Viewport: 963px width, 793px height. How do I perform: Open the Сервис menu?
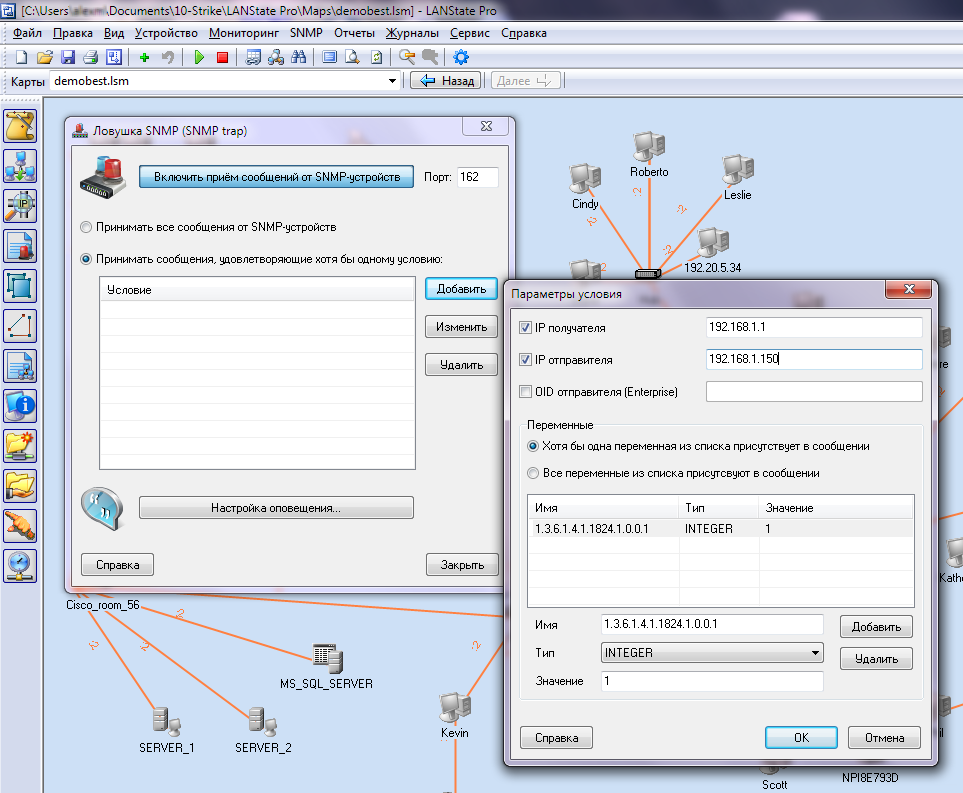coord(469,33)
